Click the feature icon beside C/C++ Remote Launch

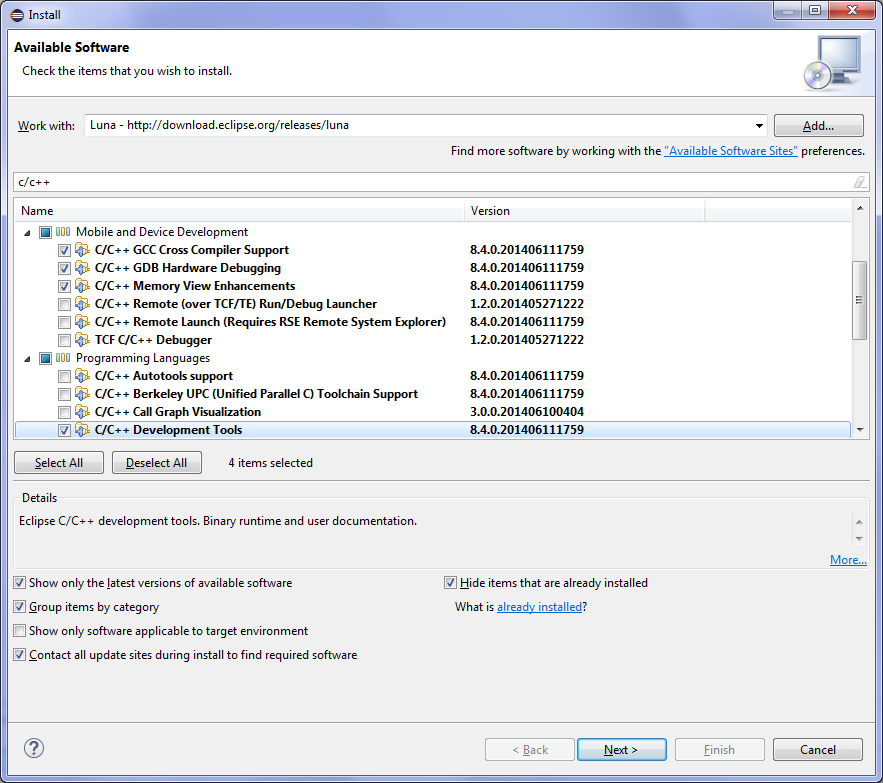pos(82,322)
